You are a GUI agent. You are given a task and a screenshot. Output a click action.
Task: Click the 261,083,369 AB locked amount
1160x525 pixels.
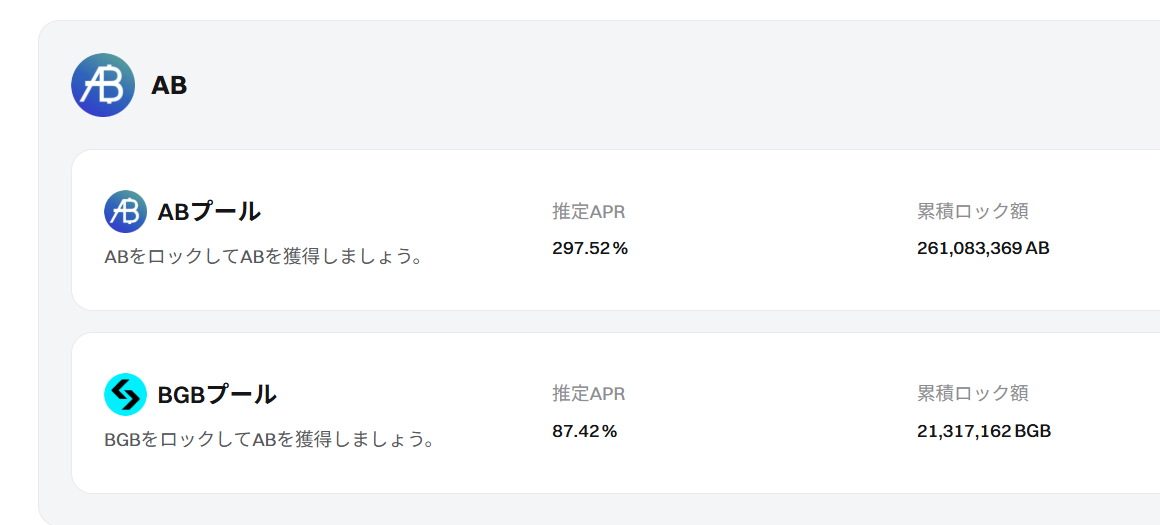(983, 248)
